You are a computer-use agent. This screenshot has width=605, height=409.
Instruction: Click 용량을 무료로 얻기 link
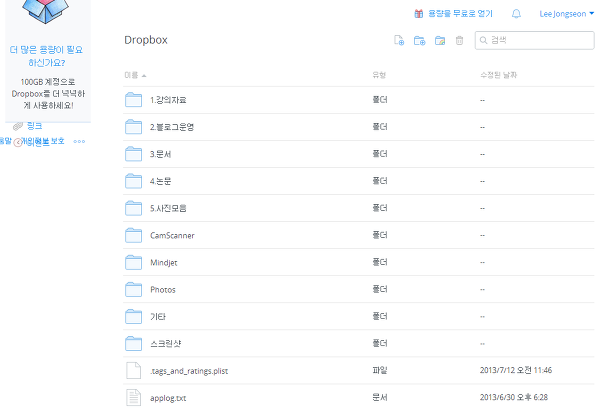pos(460,14)
